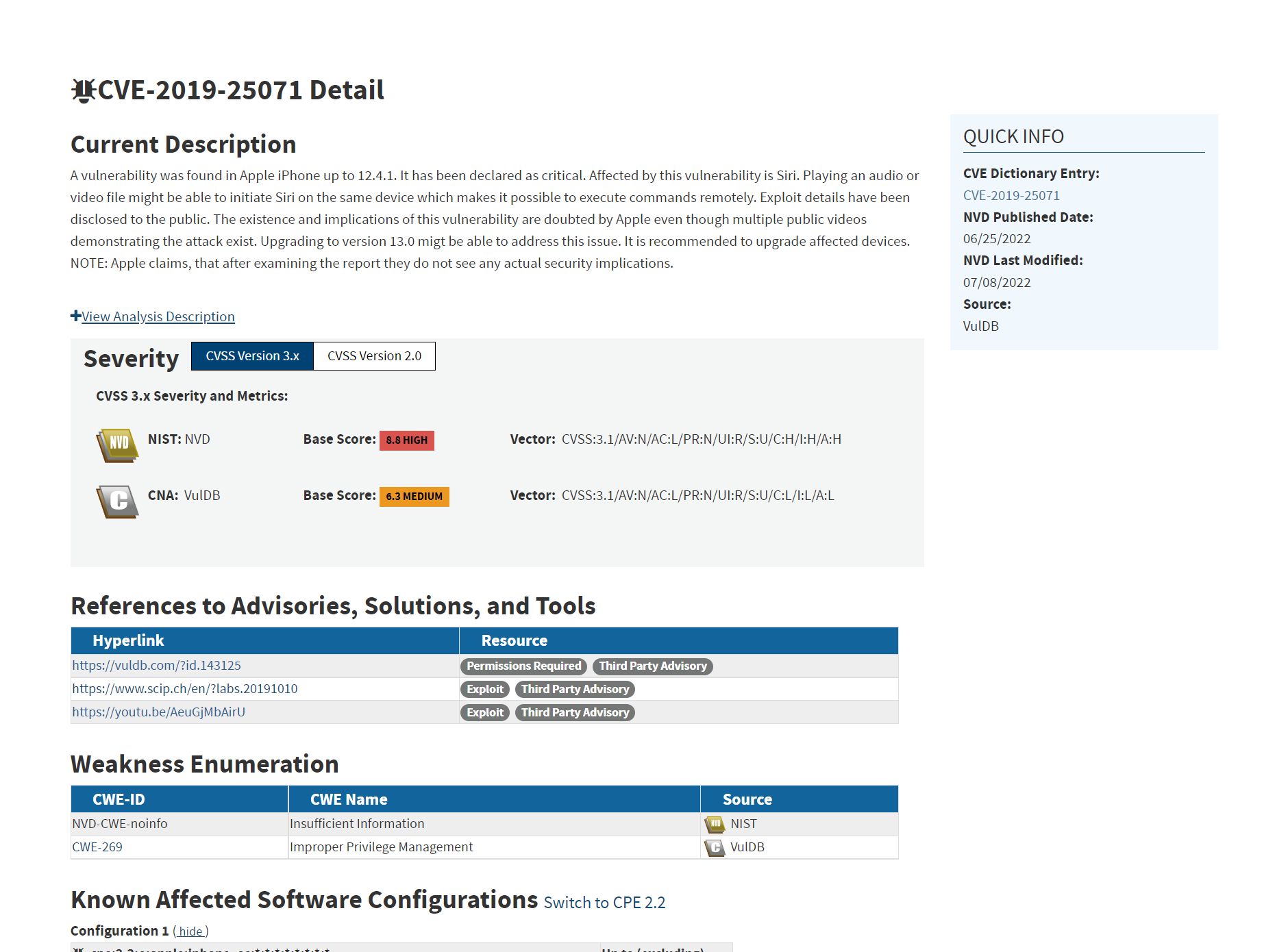The image size is (1288, 952).
Task: Open the vuldb.com reference hyperlink
Action: 156,665
